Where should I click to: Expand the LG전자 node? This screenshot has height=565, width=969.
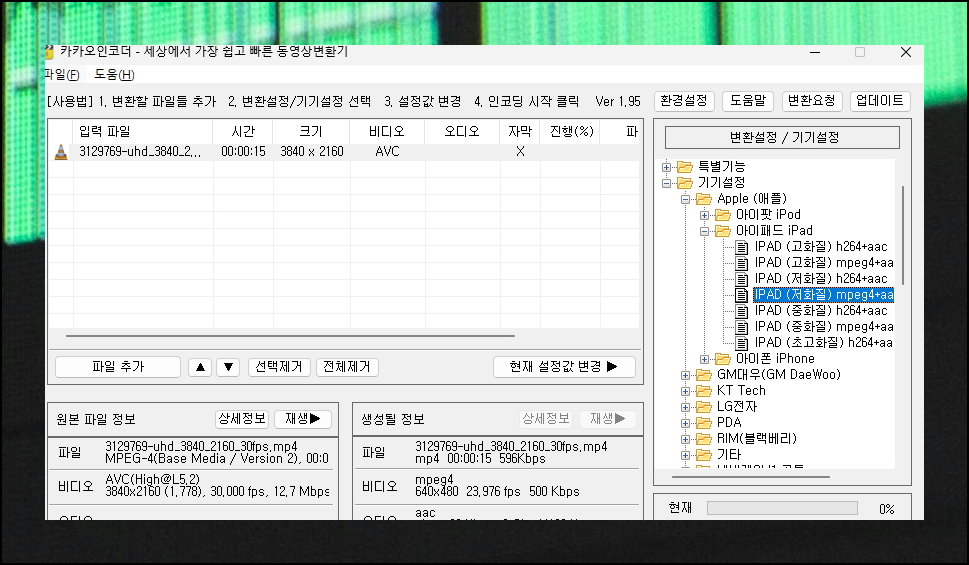pyautogui.click(x=685, y=407)
